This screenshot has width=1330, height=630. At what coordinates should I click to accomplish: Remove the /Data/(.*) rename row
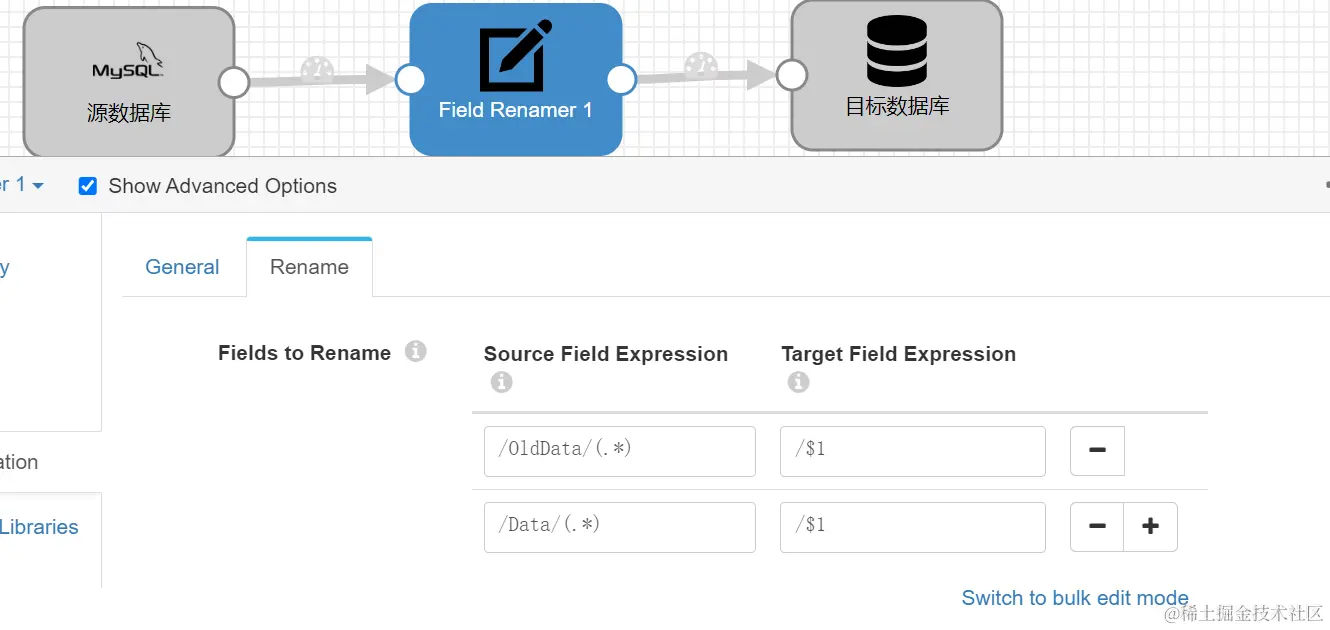coord(1097,527)
